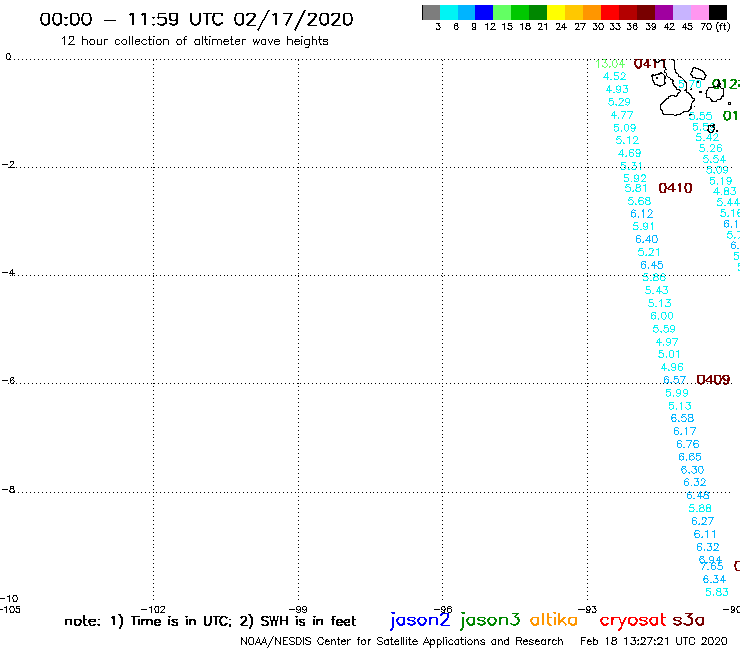Click the 0410 pass label
Screen dimensions: 740x650
tap(675, 188)
